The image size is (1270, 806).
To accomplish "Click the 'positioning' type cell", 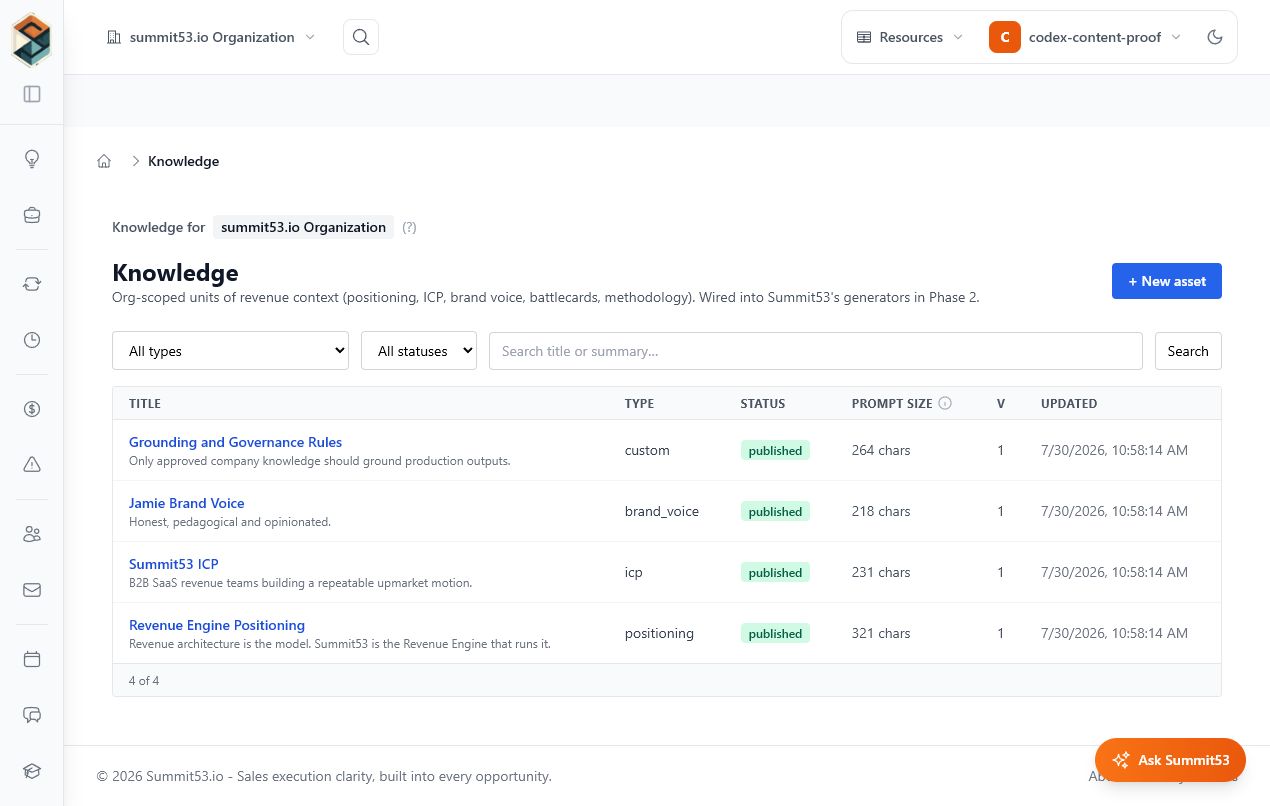I will pyautogui.click(x=659, y=633).
